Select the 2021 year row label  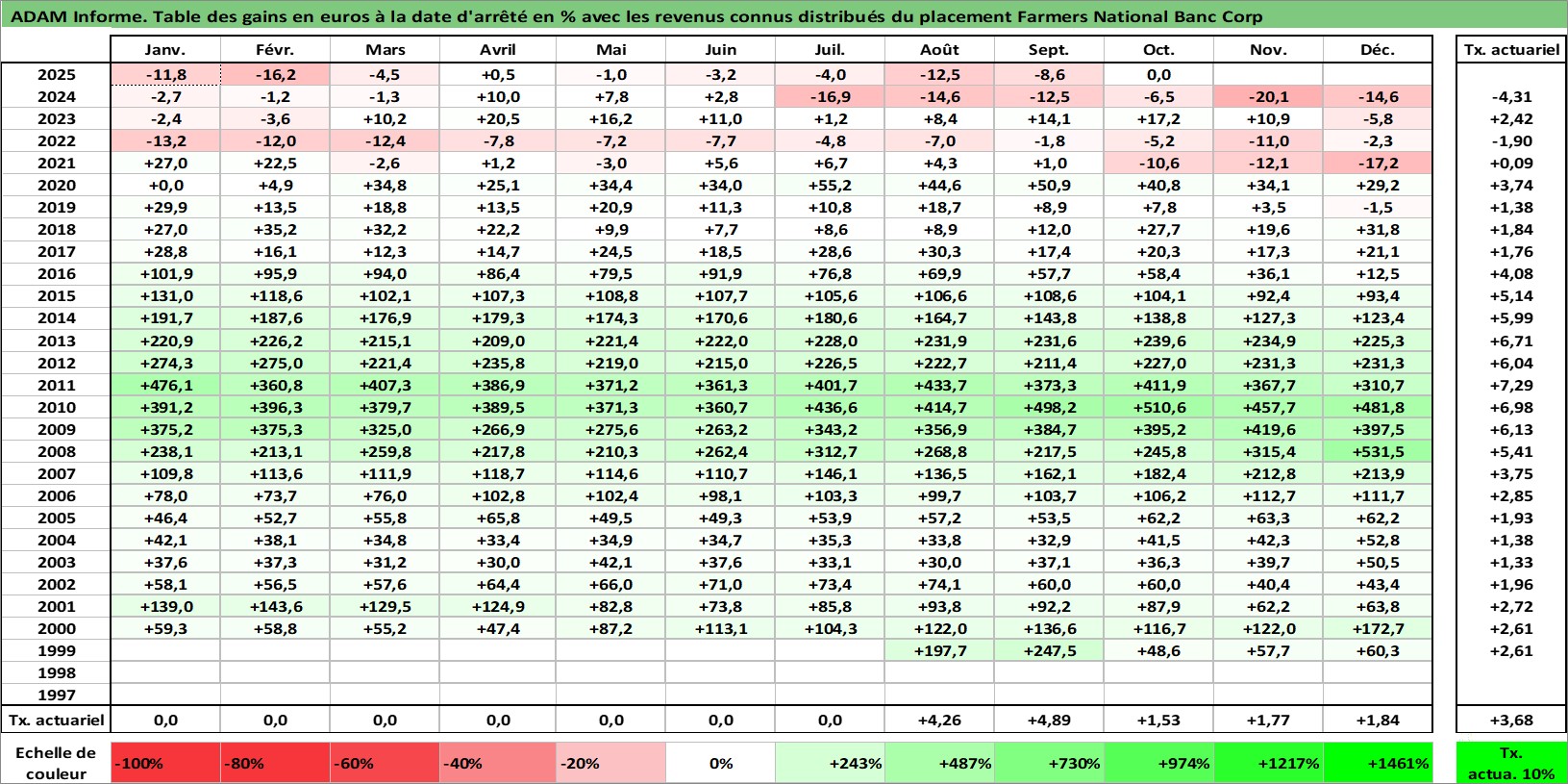tap(56, 163)
